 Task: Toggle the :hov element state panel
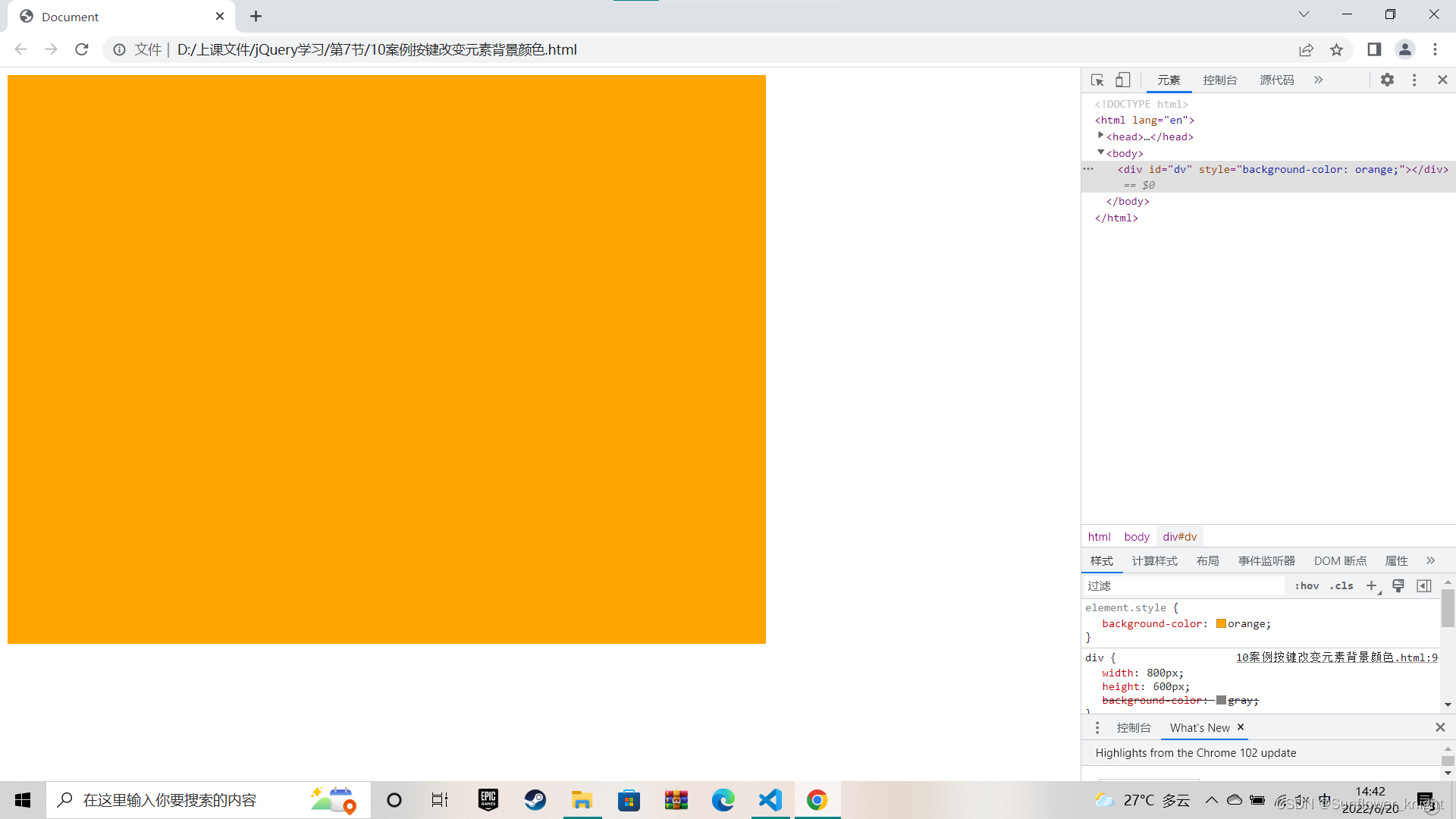[1307, 585]
